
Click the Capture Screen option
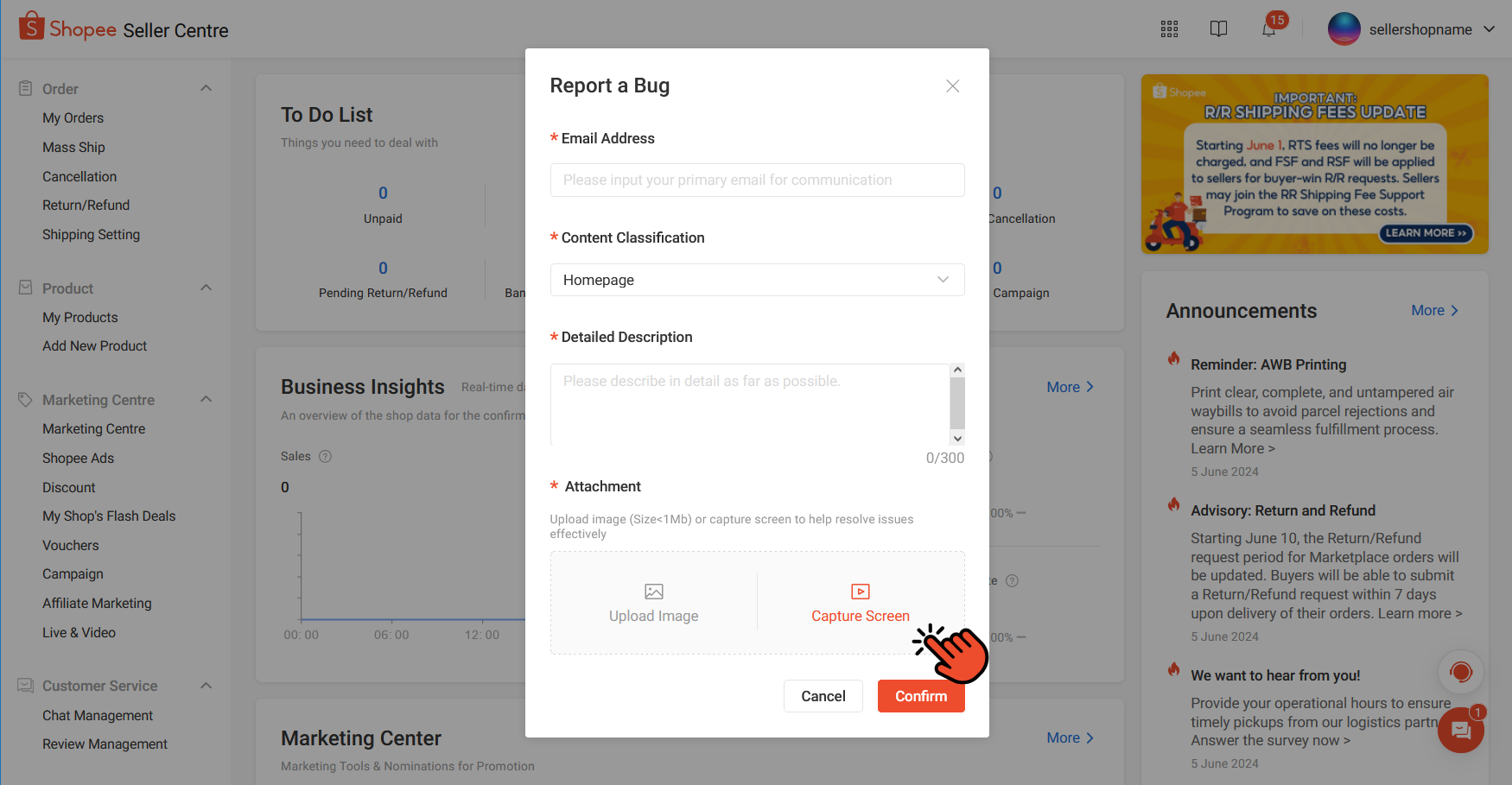pos(861,603)
